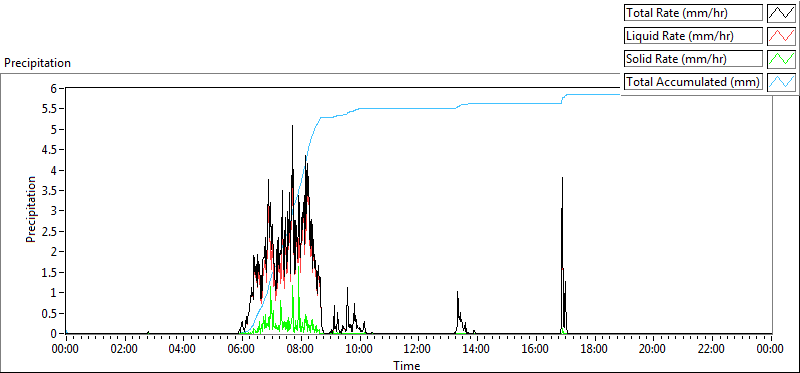The height and width of the screenshot is (373, 800).
Task: Click the vertical Precipitation axis label
Action: click(x=31, y=209)
